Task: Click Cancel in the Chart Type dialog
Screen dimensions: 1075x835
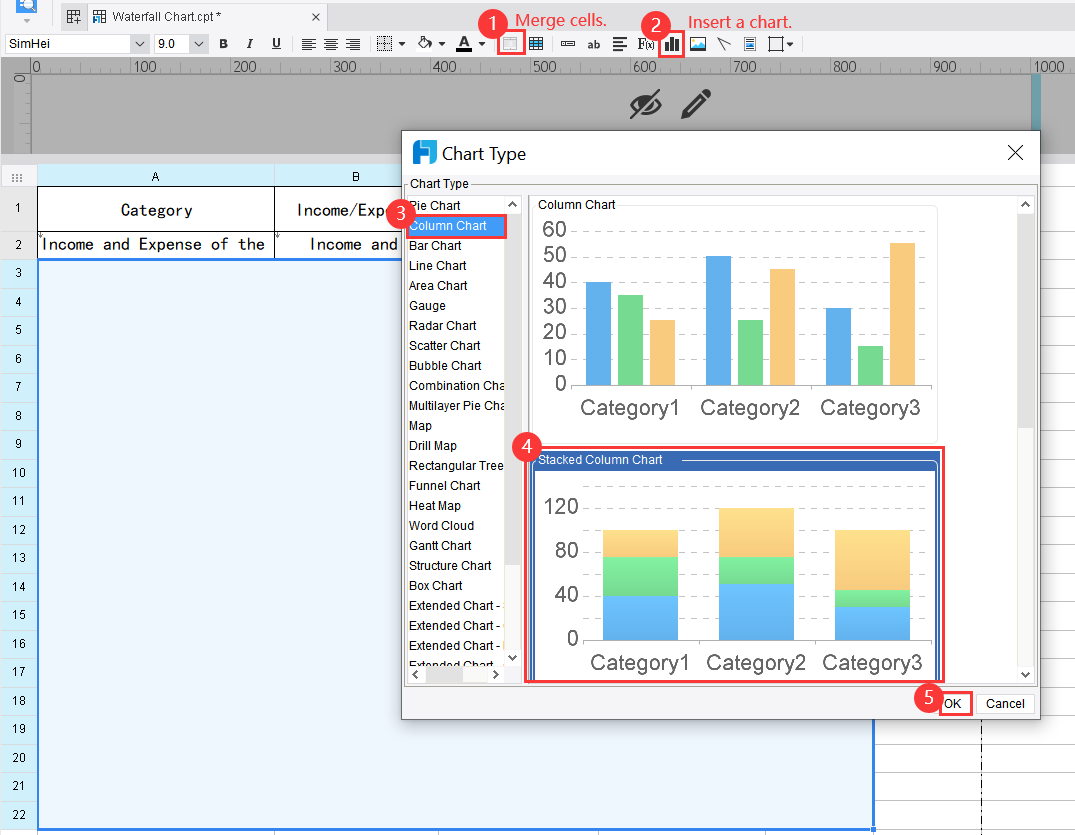Action: tap(1003, 703)
